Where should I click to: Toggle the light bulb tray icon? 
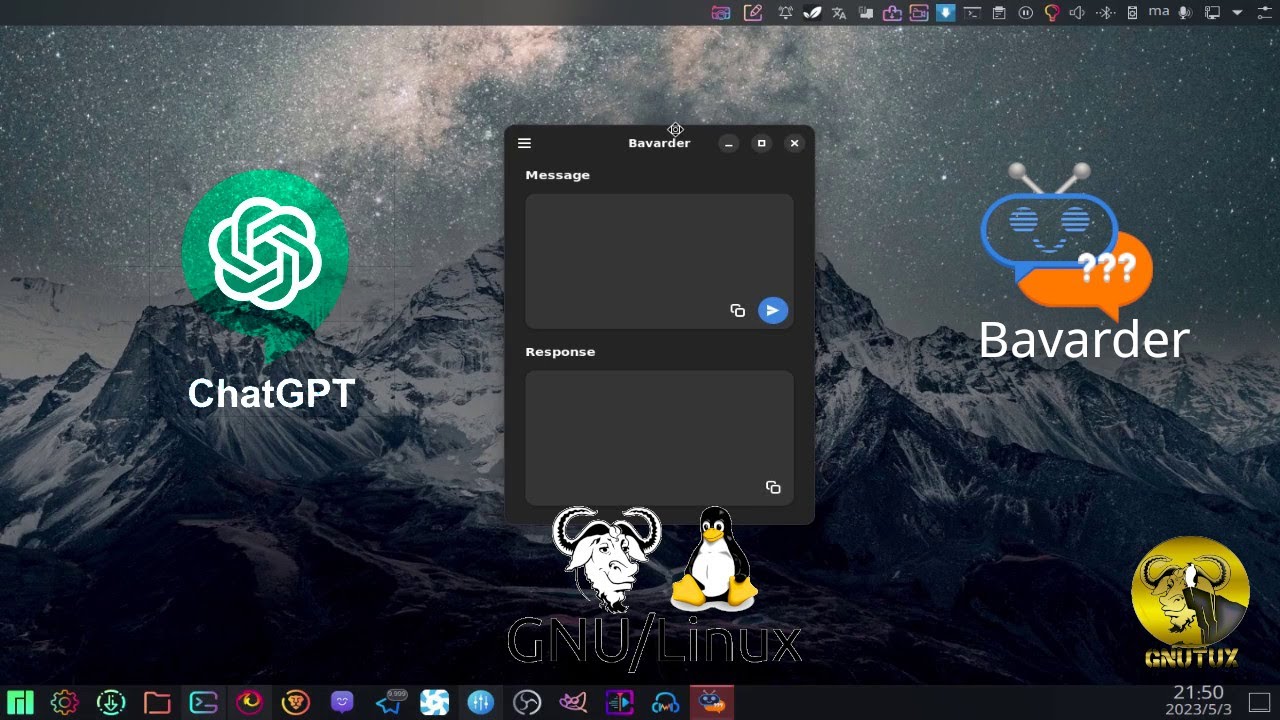1052,12
